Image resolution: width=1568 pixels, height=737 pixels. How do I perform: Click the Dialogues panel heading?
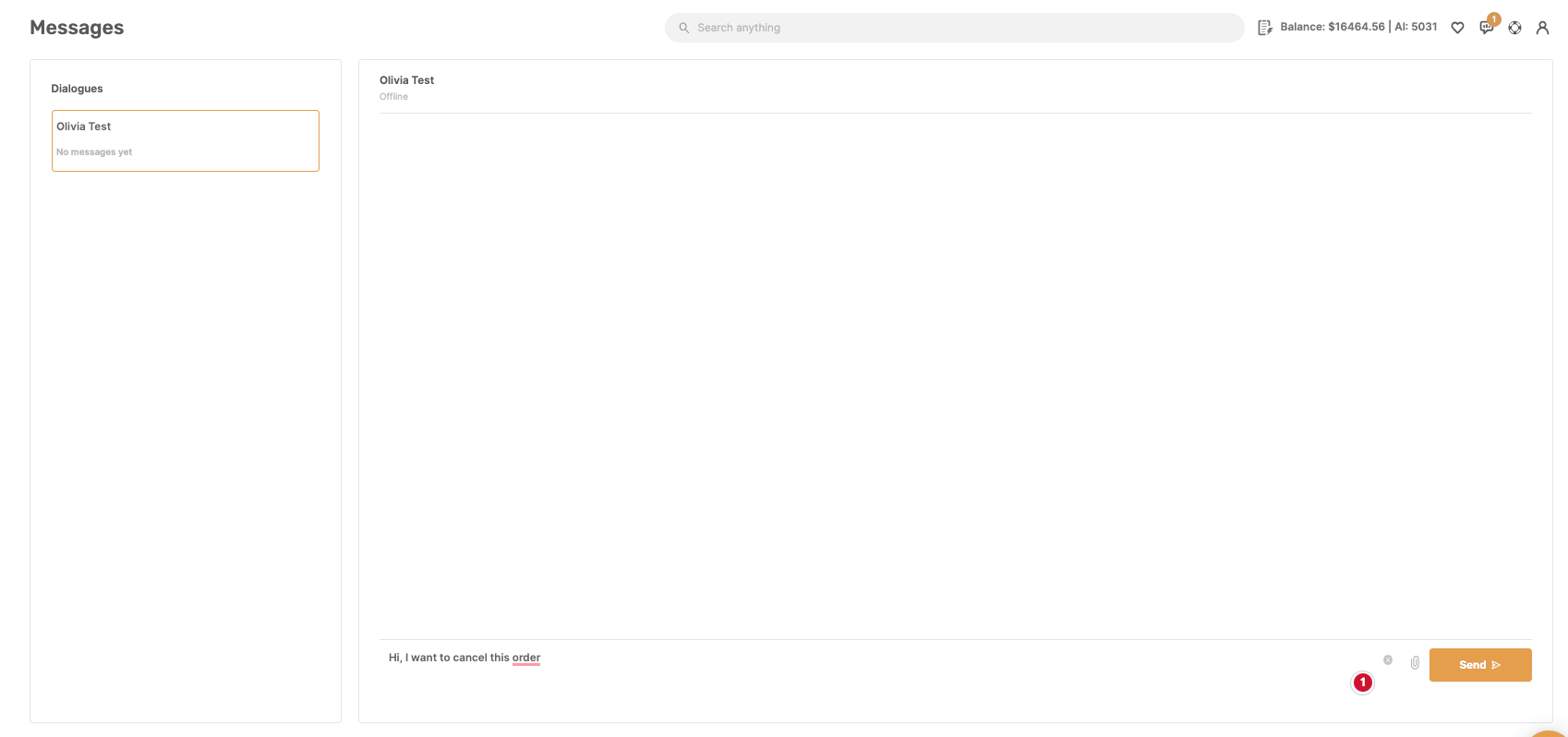(77, 89)
